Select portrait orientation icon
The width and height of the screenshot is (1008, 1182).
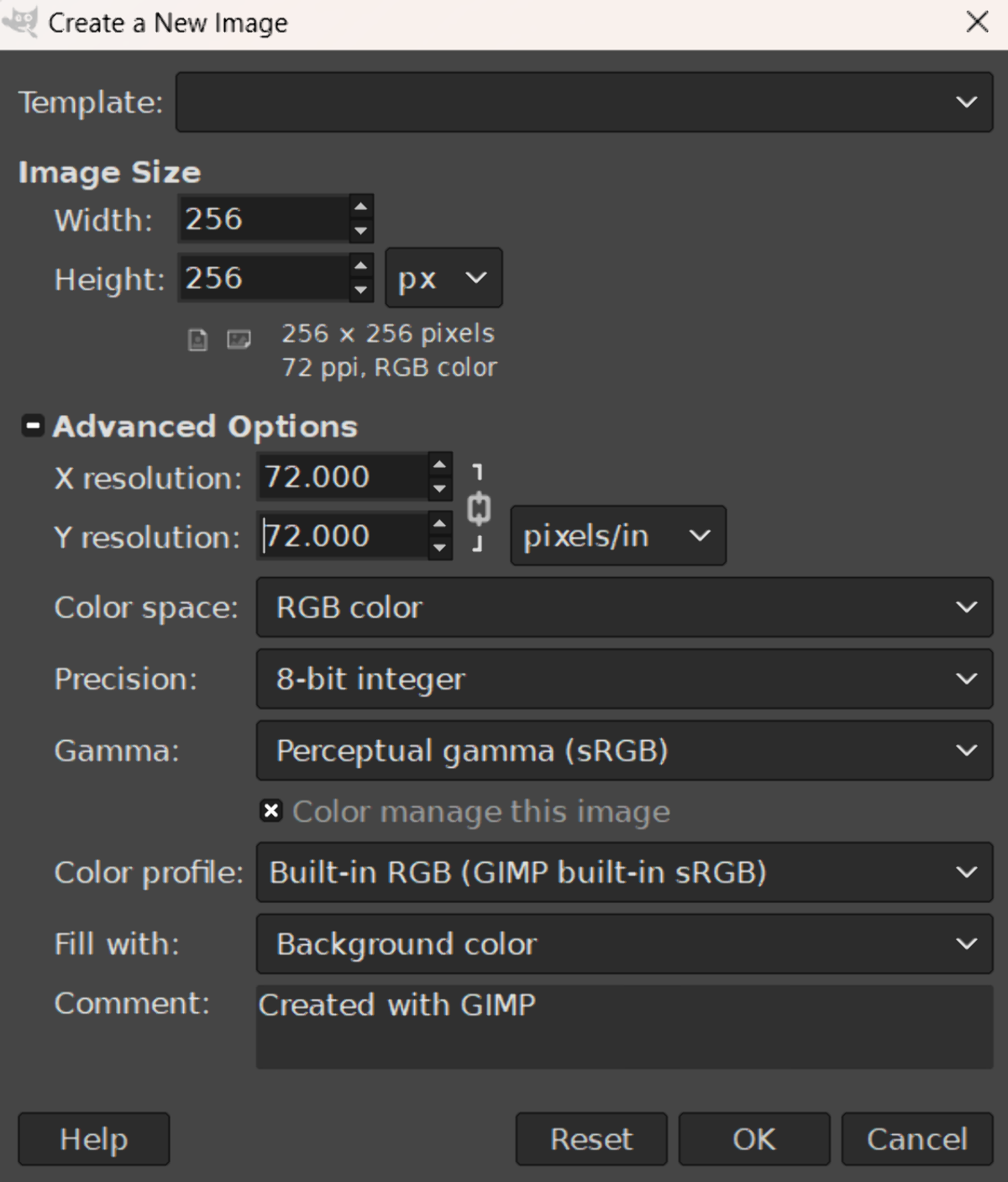pos(197,340)
